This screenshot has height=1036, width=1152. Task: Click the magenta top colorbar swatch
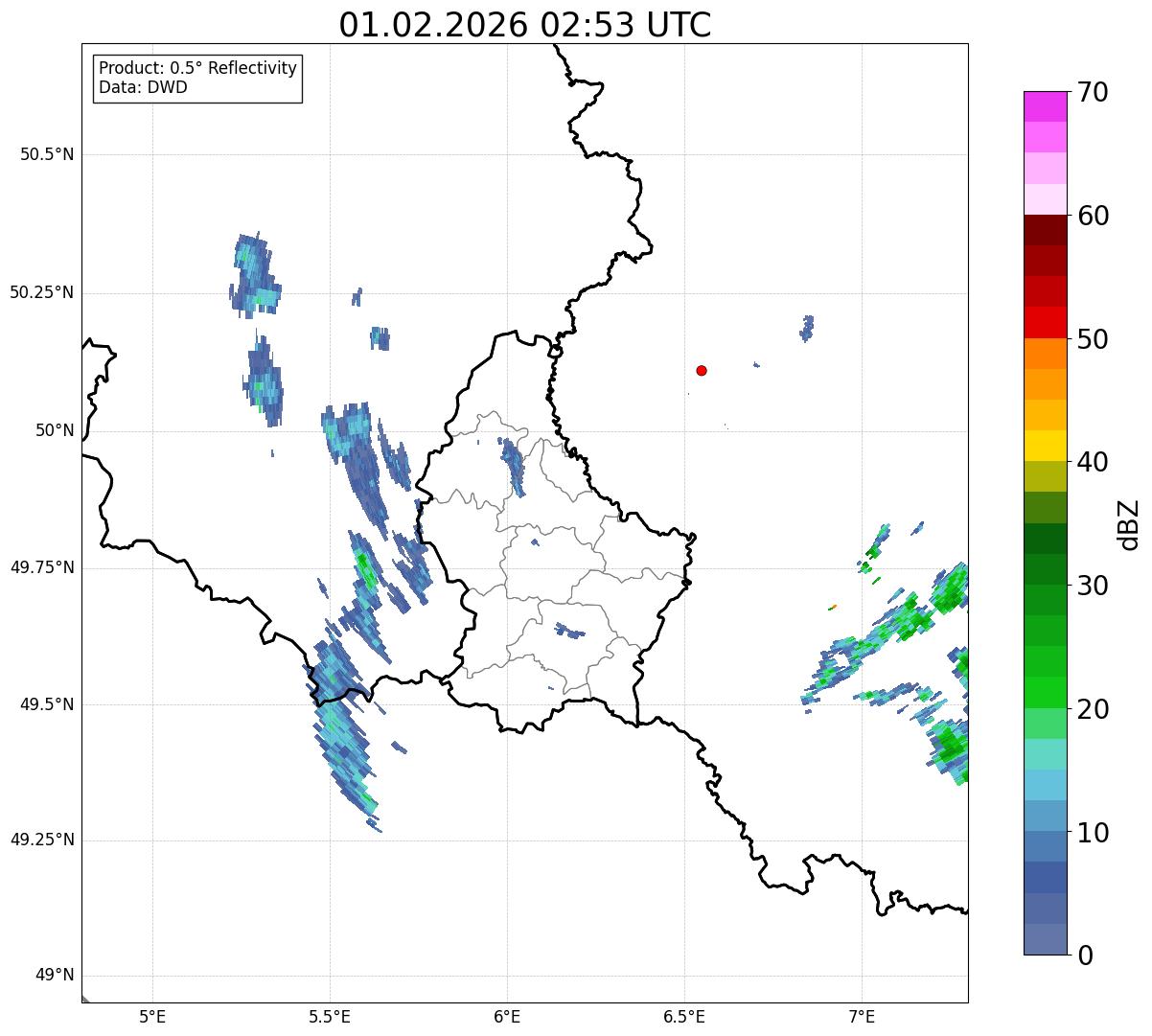[1046, 106]
